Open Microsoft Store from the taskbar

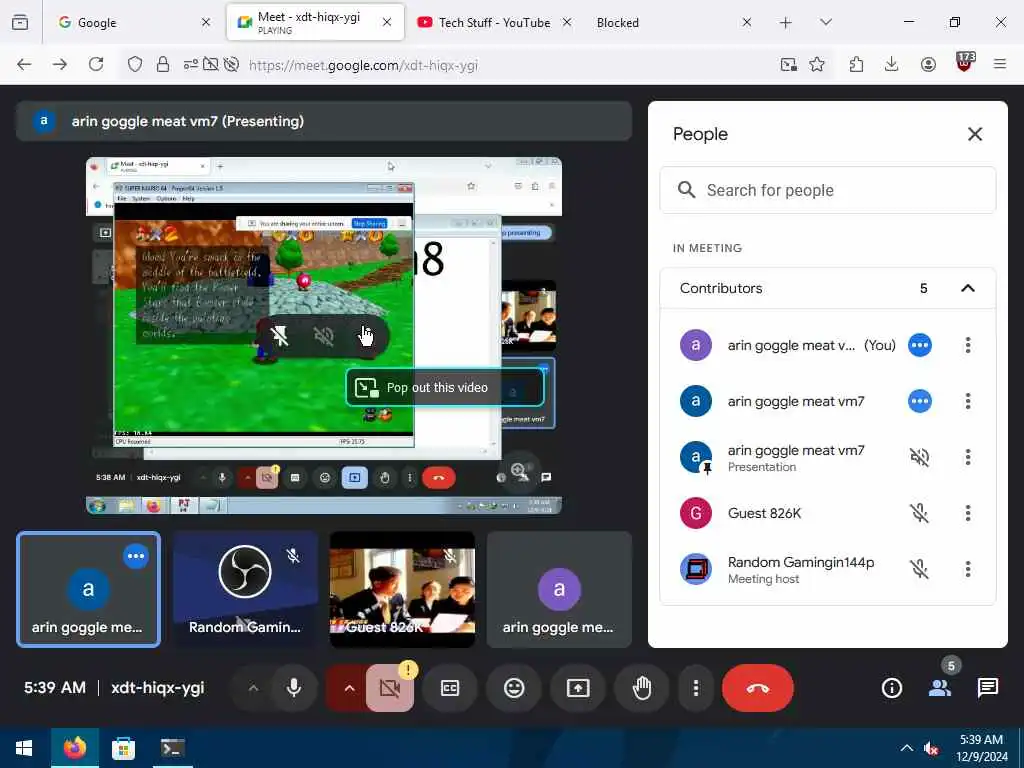pyautogui.click(x=123, y=748)
